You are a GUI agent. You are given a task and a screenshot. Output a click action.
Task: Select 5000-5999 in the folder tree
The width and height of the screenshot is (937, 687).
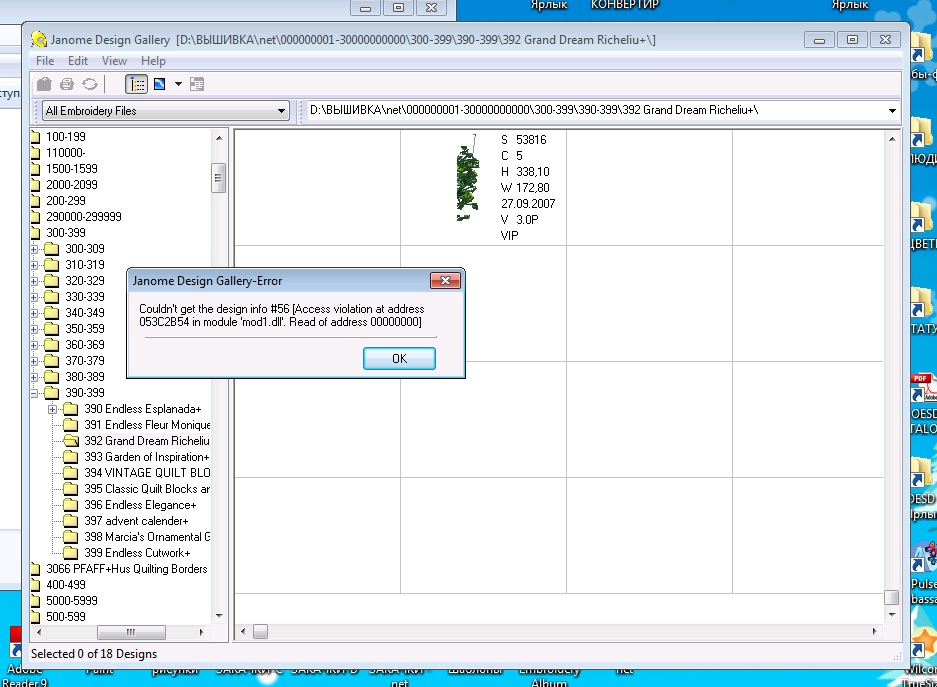[72, 601]
